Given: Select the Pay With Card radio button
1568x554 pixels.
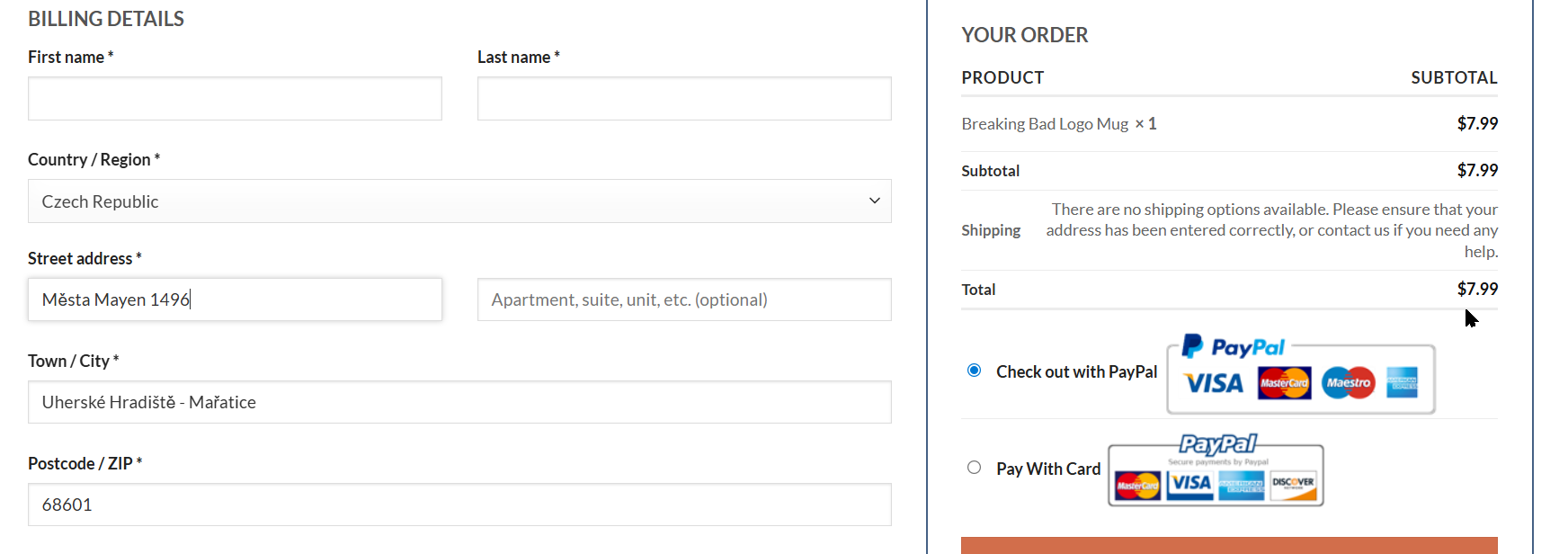Looking at the screenshot, I should click(x=974, y=468).
